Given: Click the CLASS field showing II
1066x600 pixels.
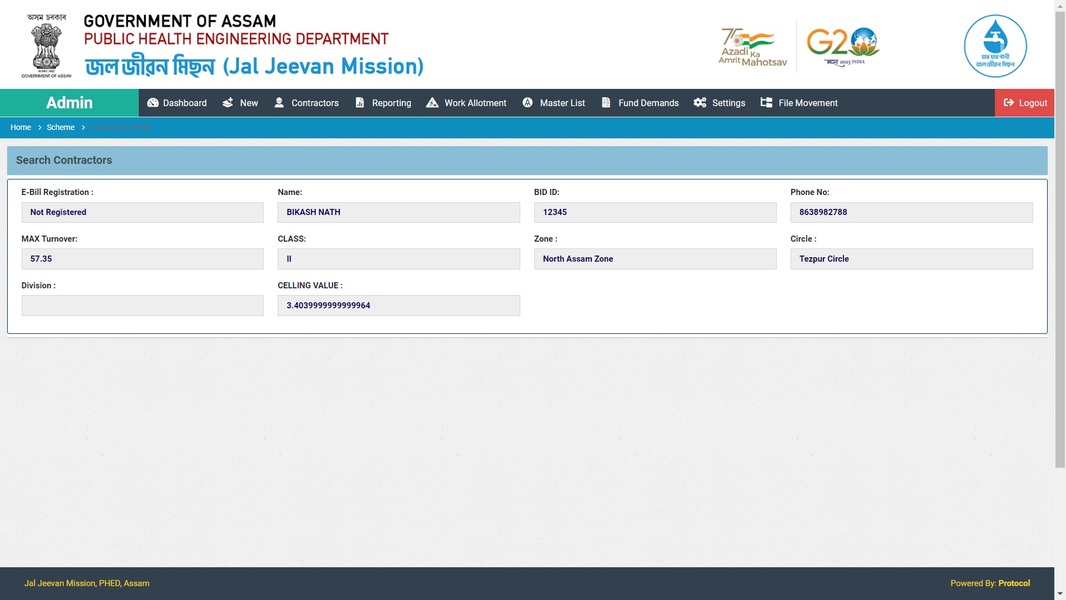Looking at the screenshot, I should tap(398, 259).
